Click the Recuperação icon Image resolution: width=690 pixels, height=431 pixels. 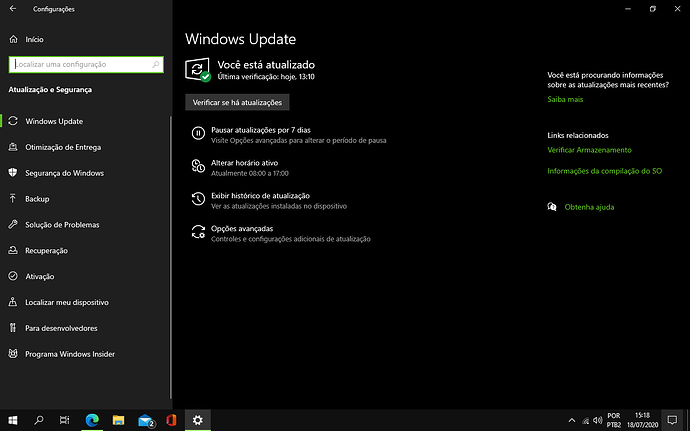tap(13, 250)
